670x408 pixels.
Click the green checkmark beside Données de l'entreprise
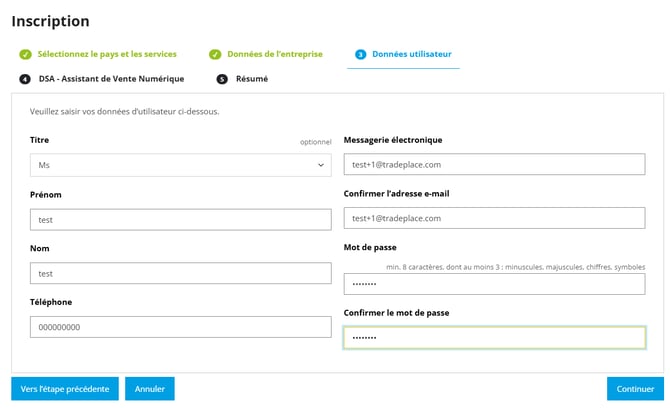[x=215, y=54]
